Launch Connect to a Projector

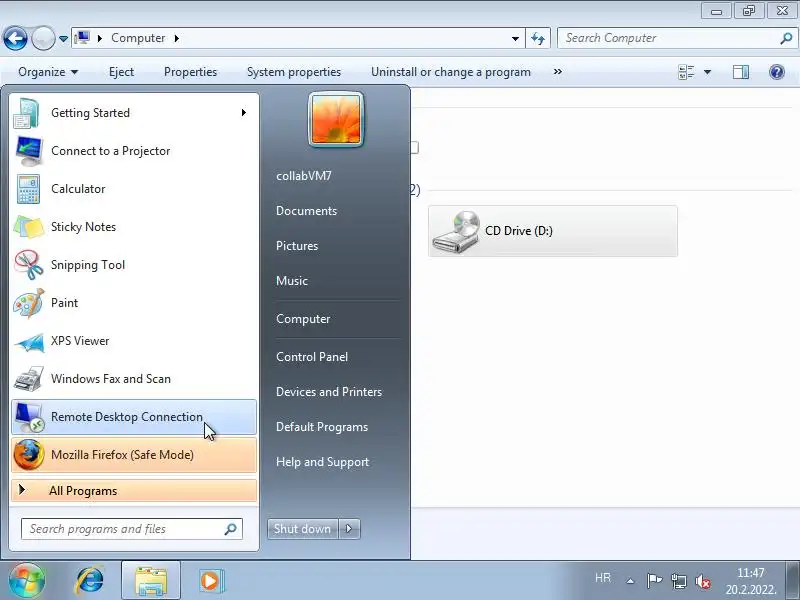coord(134,151)
